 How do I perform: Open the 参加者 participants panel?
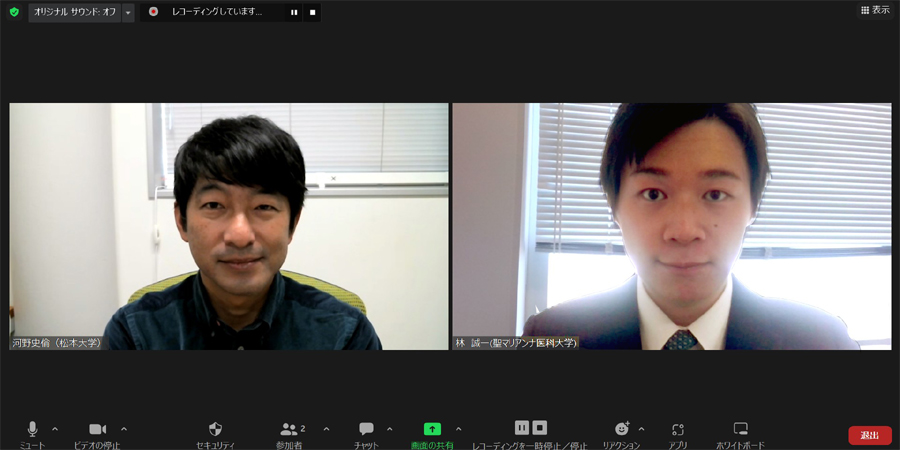[x=290, y=429]
